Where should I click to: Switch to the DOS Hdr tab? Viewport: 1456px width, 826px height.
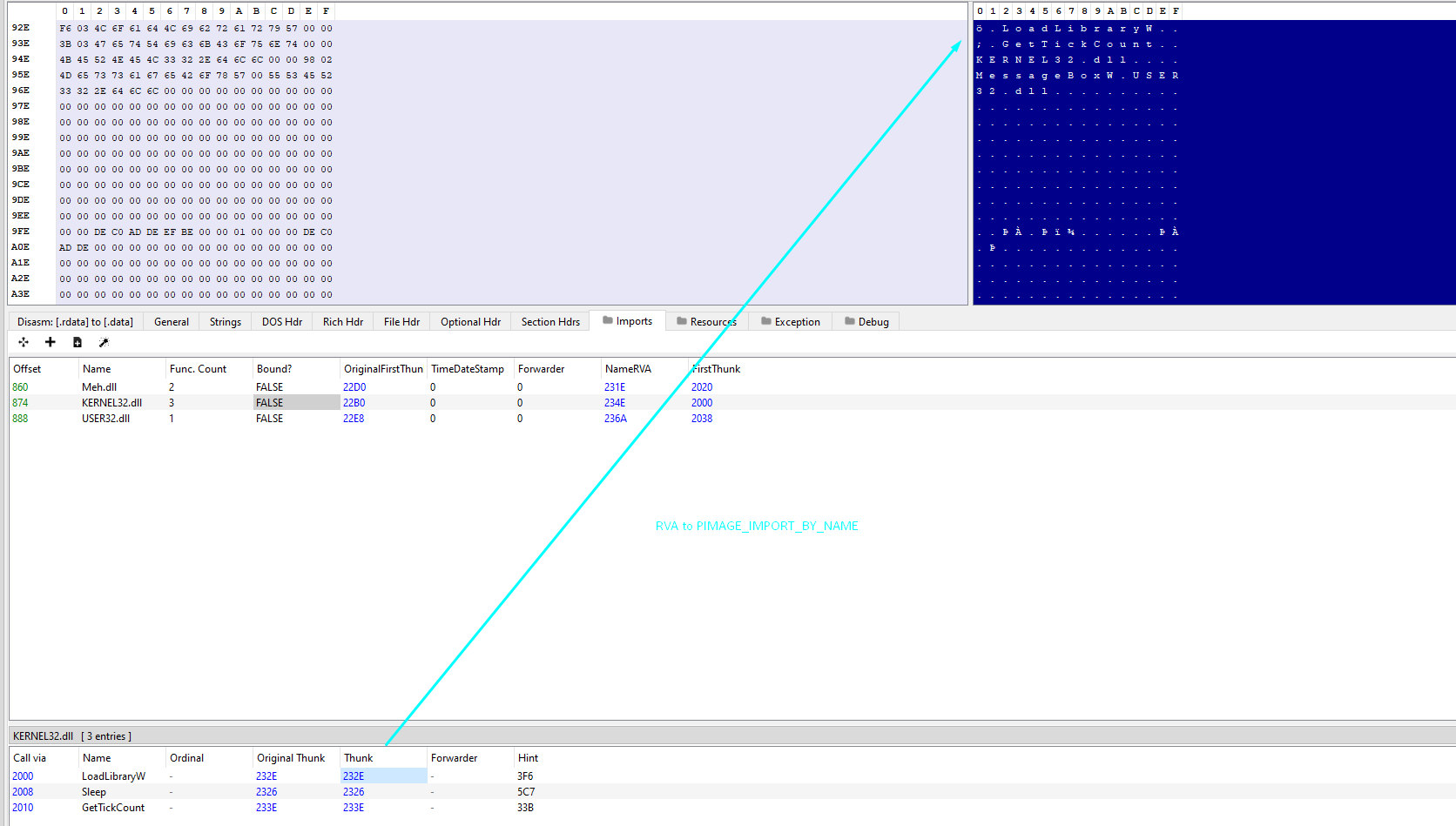pyautogui.click(x=282, y=322)
